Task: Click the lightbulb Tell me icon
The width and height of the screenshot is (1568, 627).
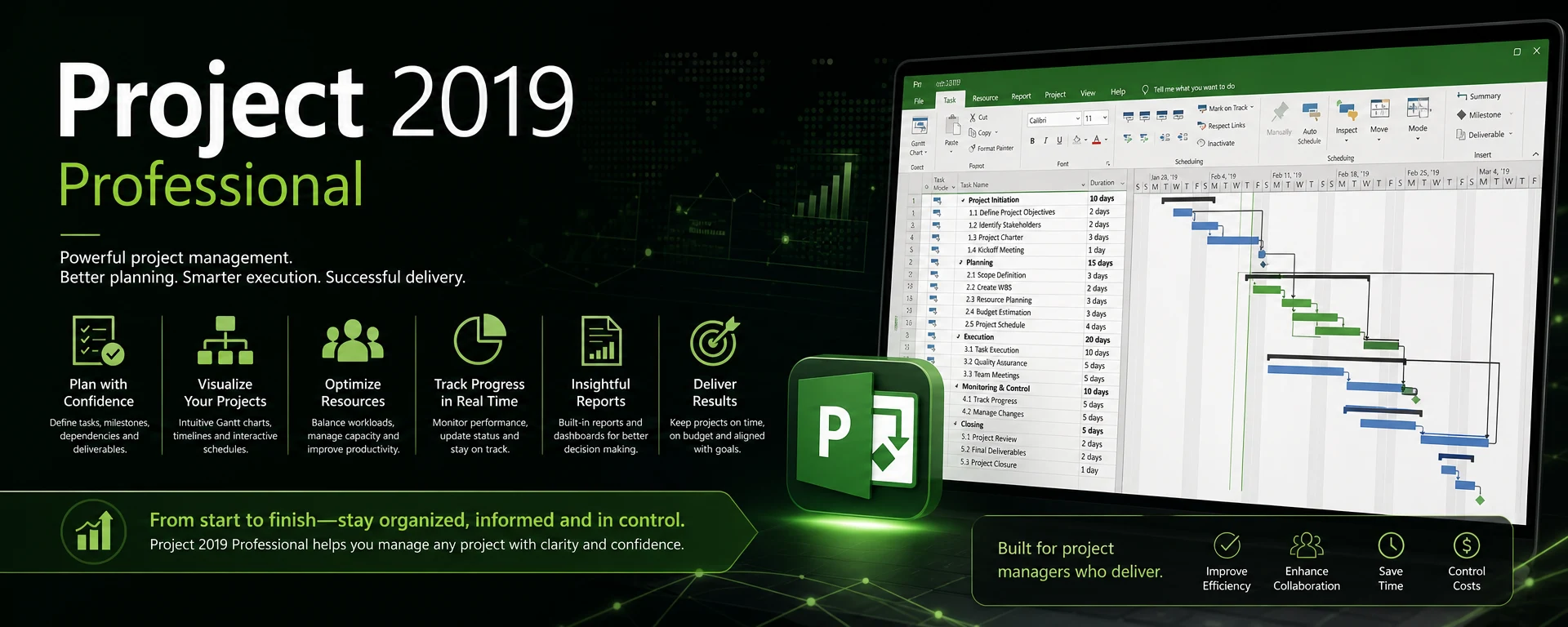Action: click(x=1145, y=90)
